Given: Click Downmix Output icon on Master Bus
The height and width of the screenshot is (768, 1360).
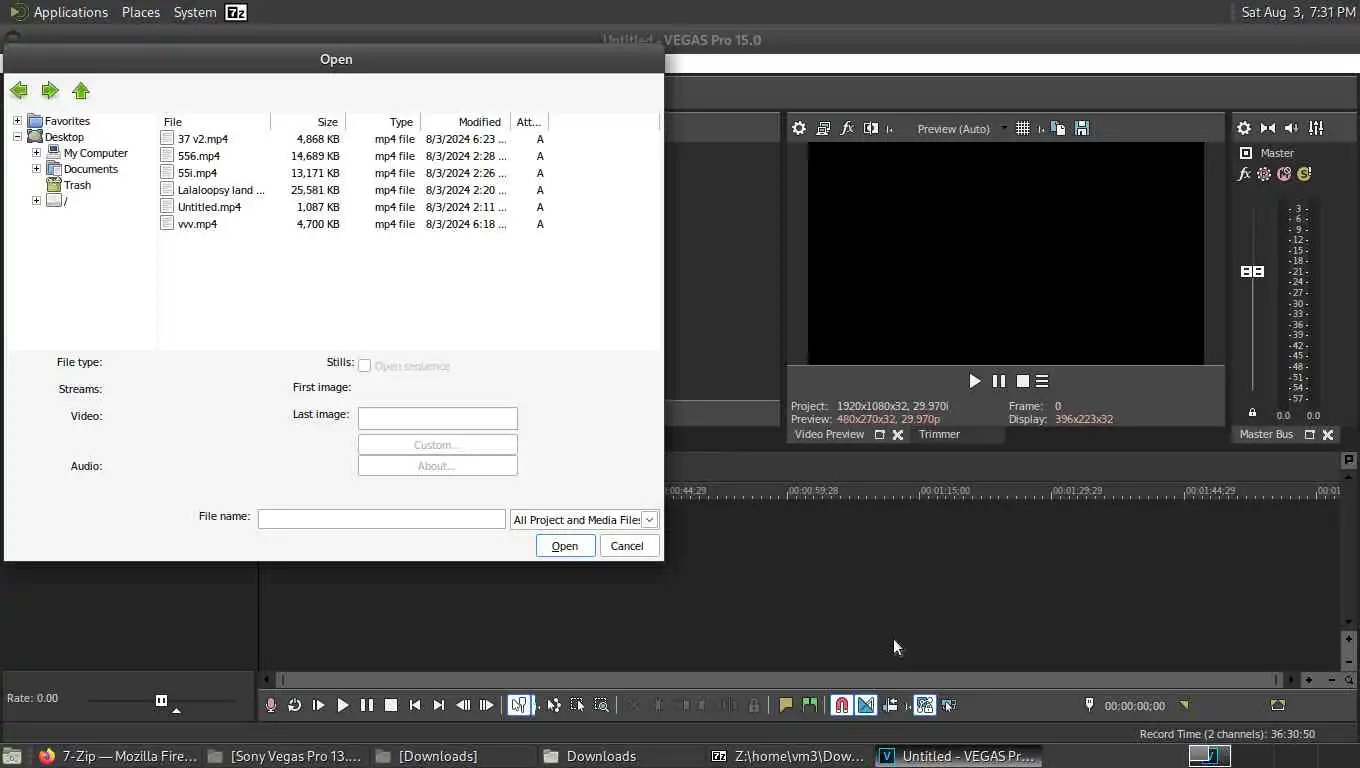Looking at the screenshot, I should pyautogui.click(x=1268, y=128).
